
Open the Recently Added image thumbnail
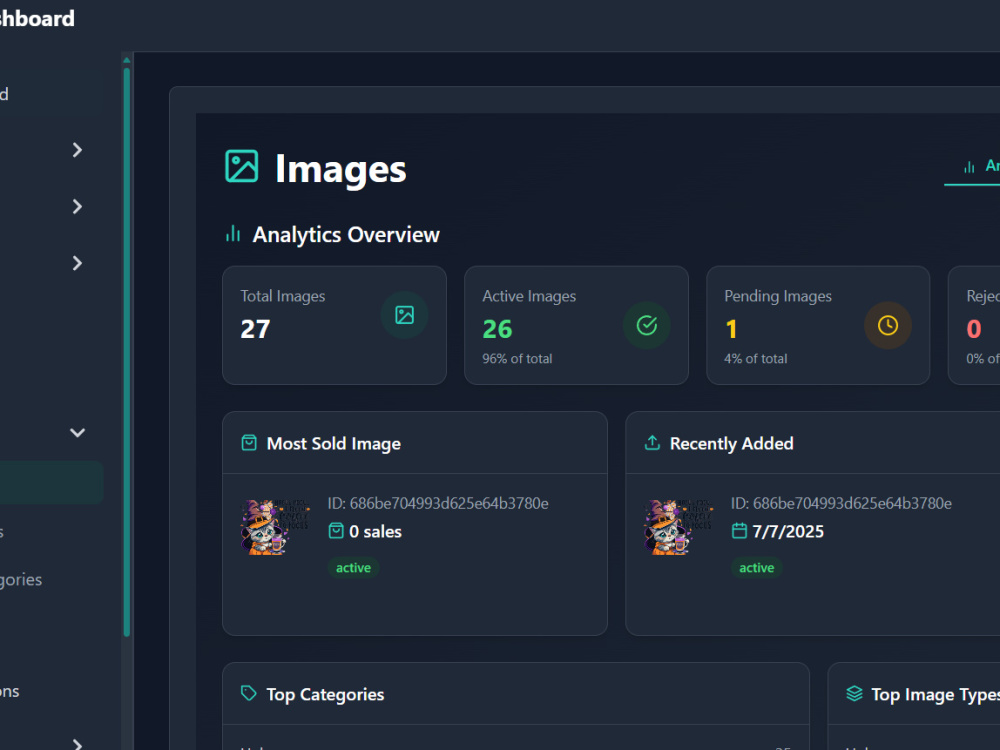pyautogui.click(x=678, y=527)
